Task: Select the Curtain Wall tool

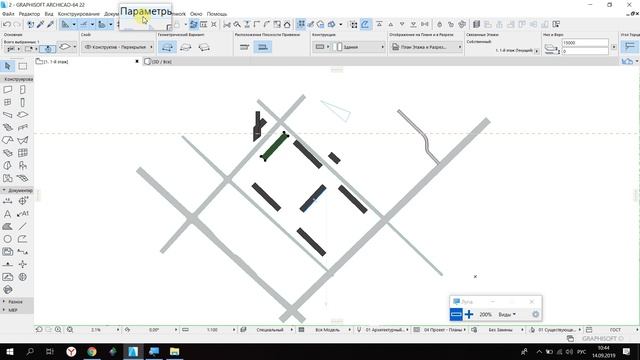Action: tap(23, 153)
